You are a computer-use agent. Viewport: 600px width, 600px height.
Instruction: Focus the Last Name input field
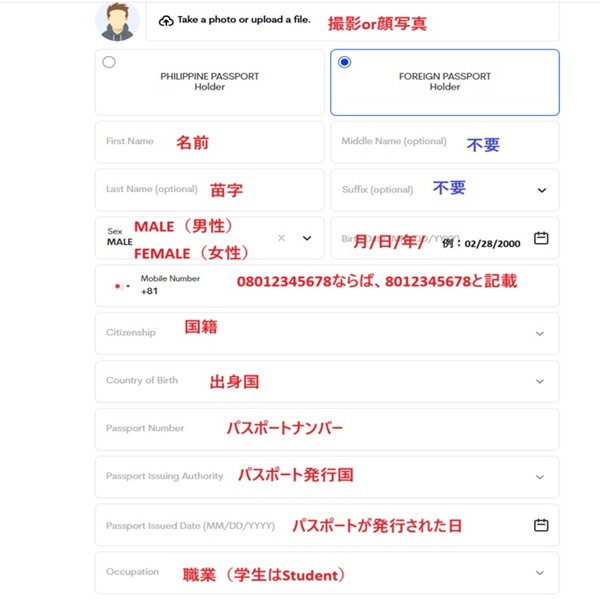coord(209,190)
